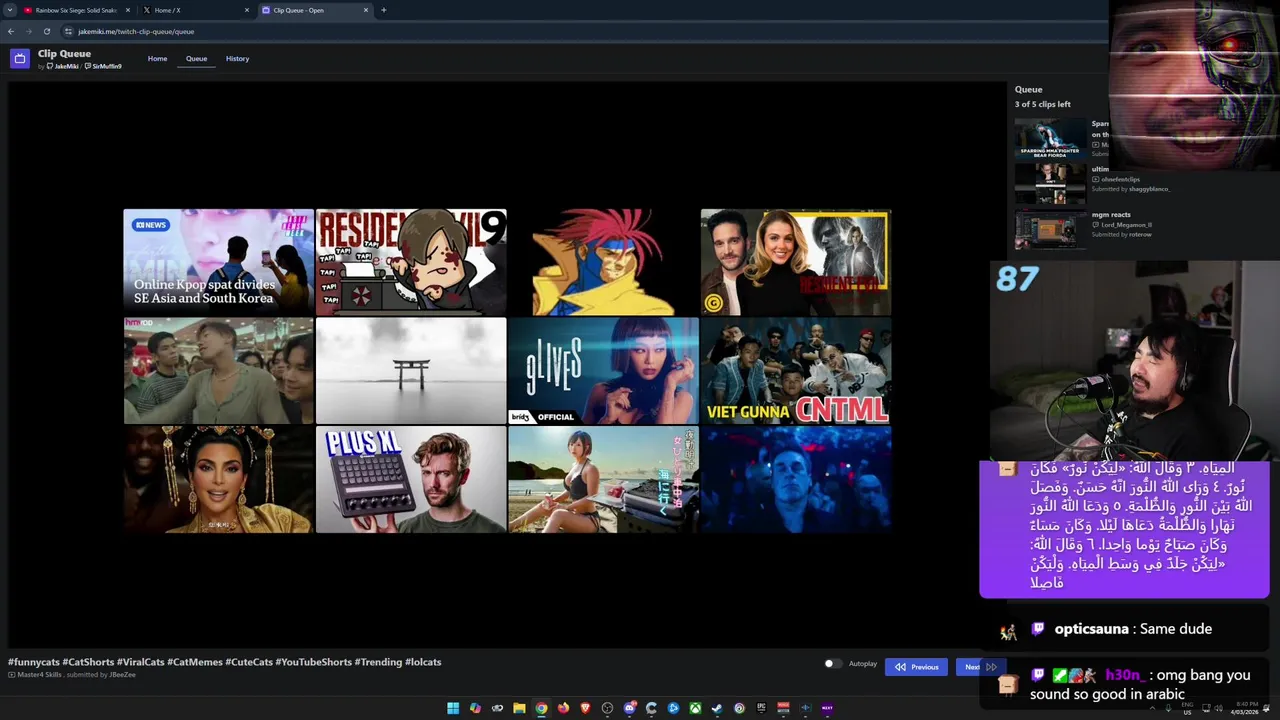Open the mgm reacts queue clip thumbnail

pos(1050,230)
